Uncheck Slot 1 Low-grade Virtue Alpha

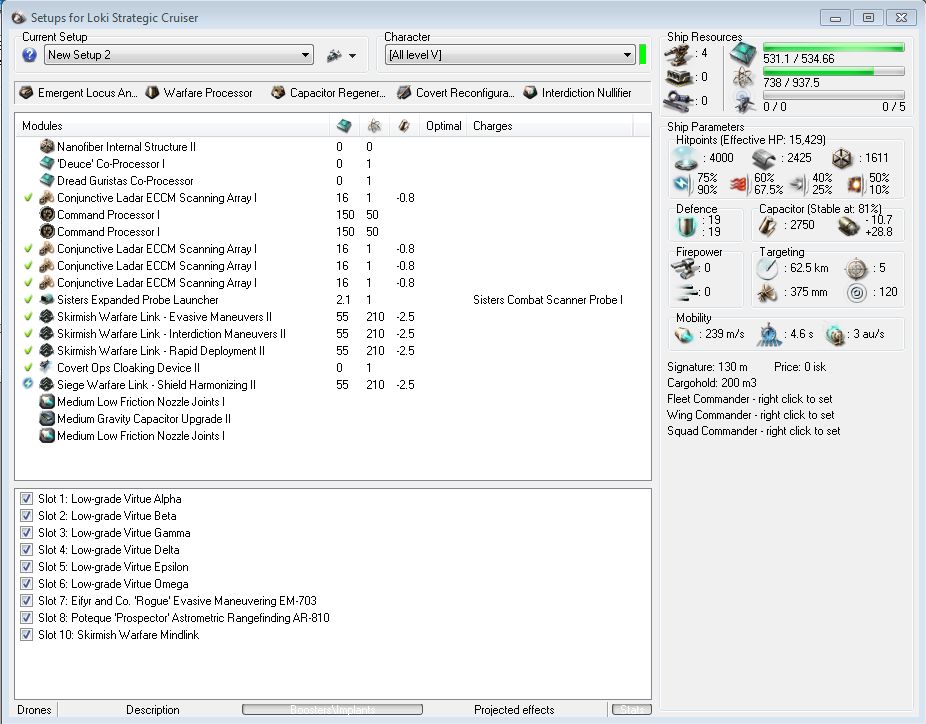click(x=27, y=498)
